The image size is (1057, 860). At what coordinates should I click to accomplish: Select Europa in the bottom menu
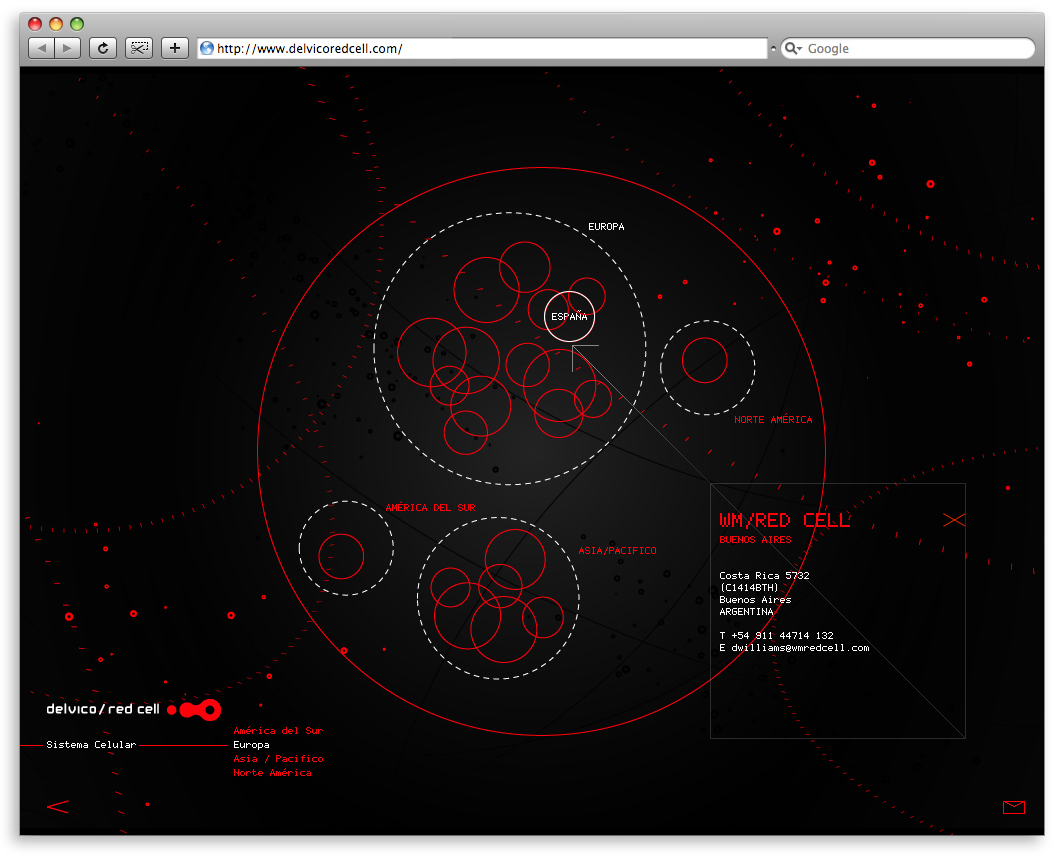point(251,745)
